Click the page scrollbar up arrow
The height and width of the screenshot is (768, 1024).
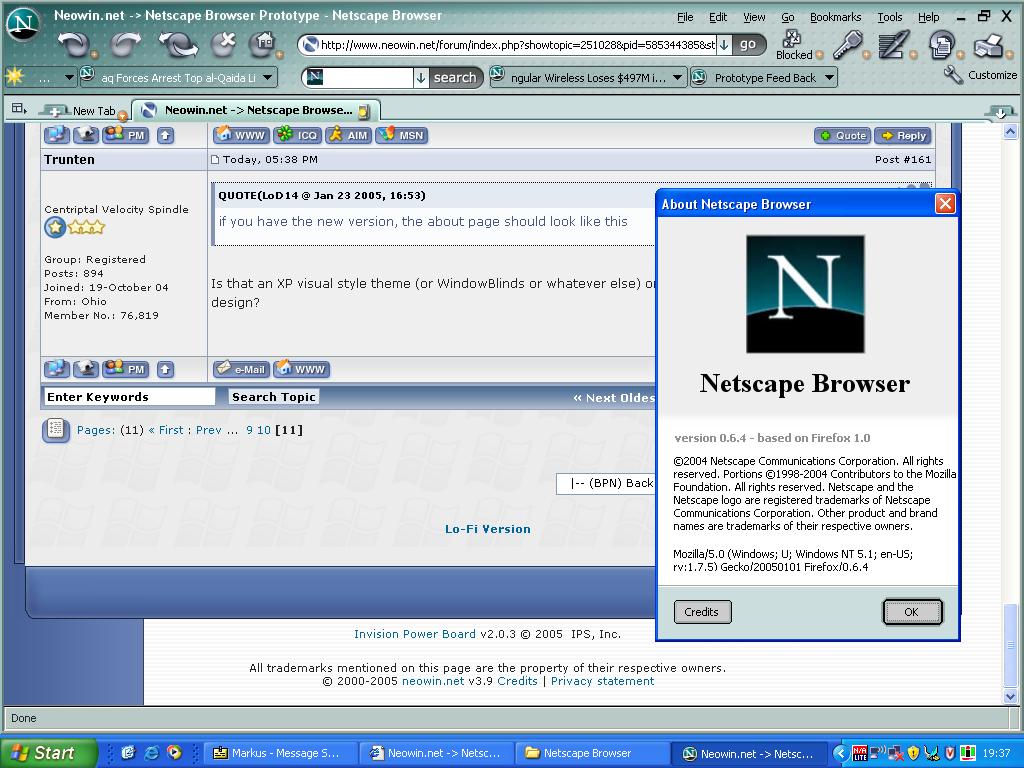coord(1010,131)
